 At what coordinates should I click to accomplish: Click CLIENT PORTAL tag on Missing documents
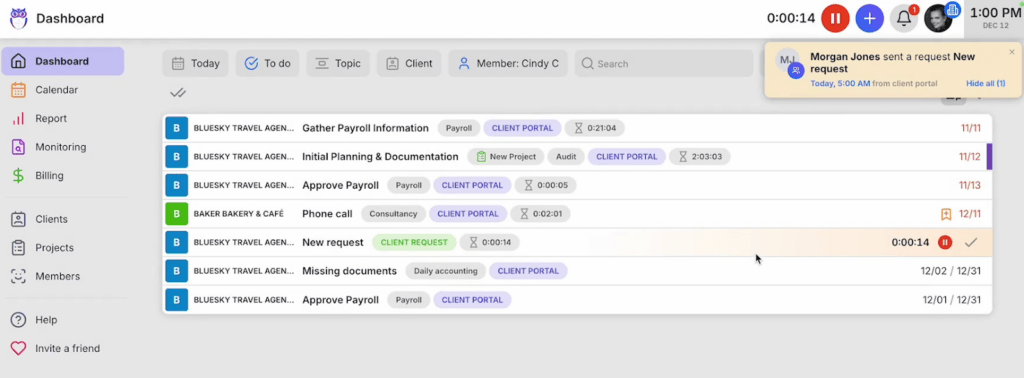pos(528,271)
